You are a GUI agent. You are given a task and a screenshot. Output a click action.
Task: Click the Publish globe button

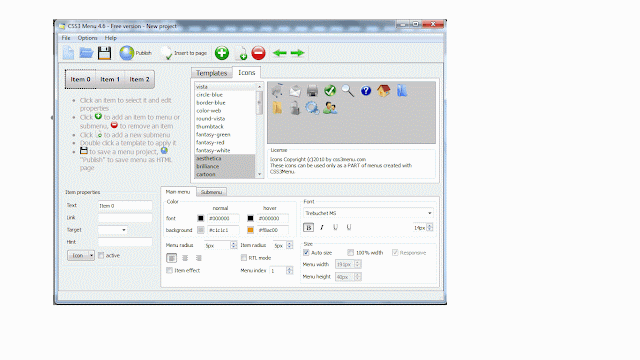click(136, 53)
